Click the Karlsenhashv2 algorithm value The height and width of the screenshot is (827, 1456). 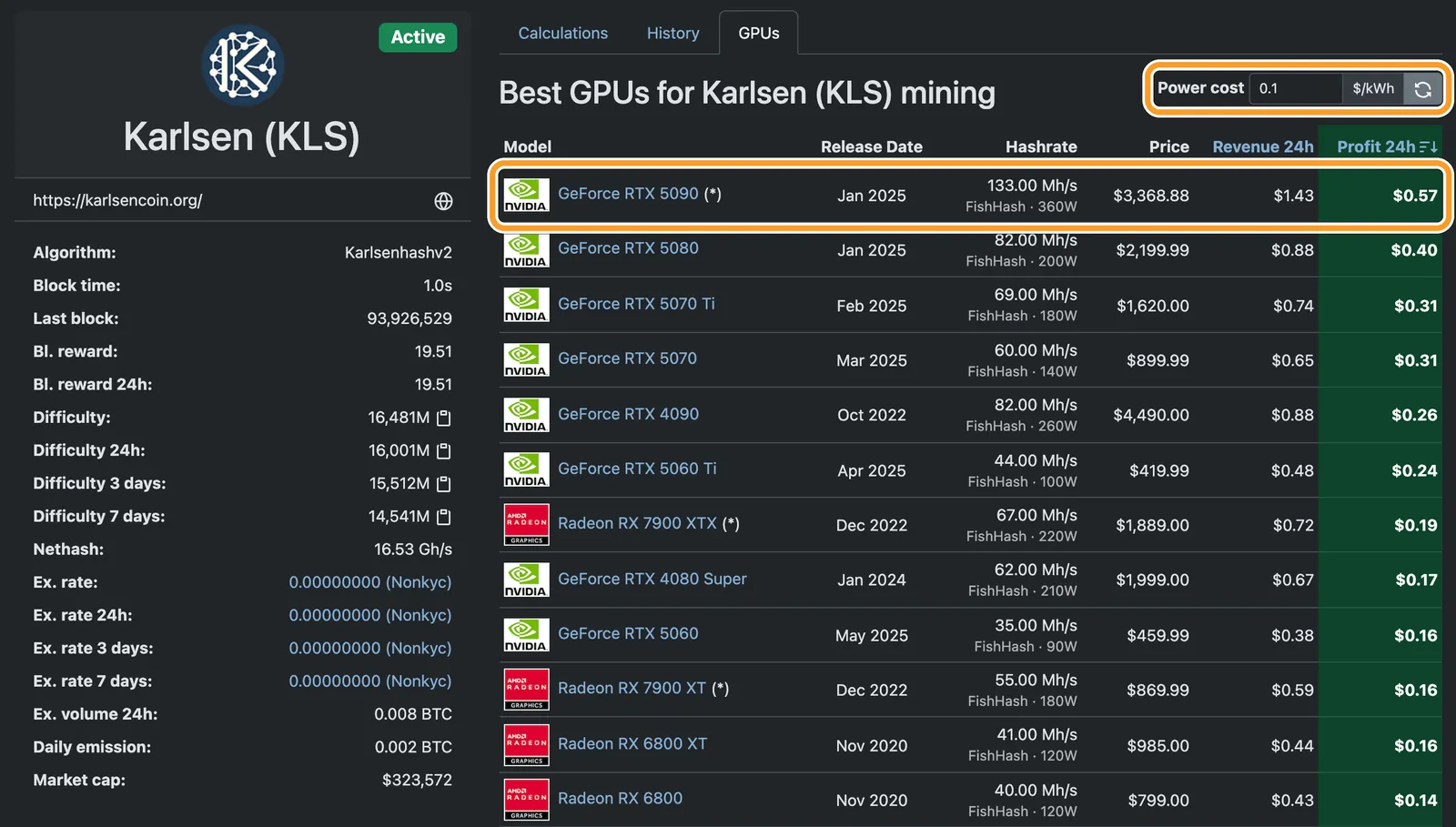click(399, 253)
